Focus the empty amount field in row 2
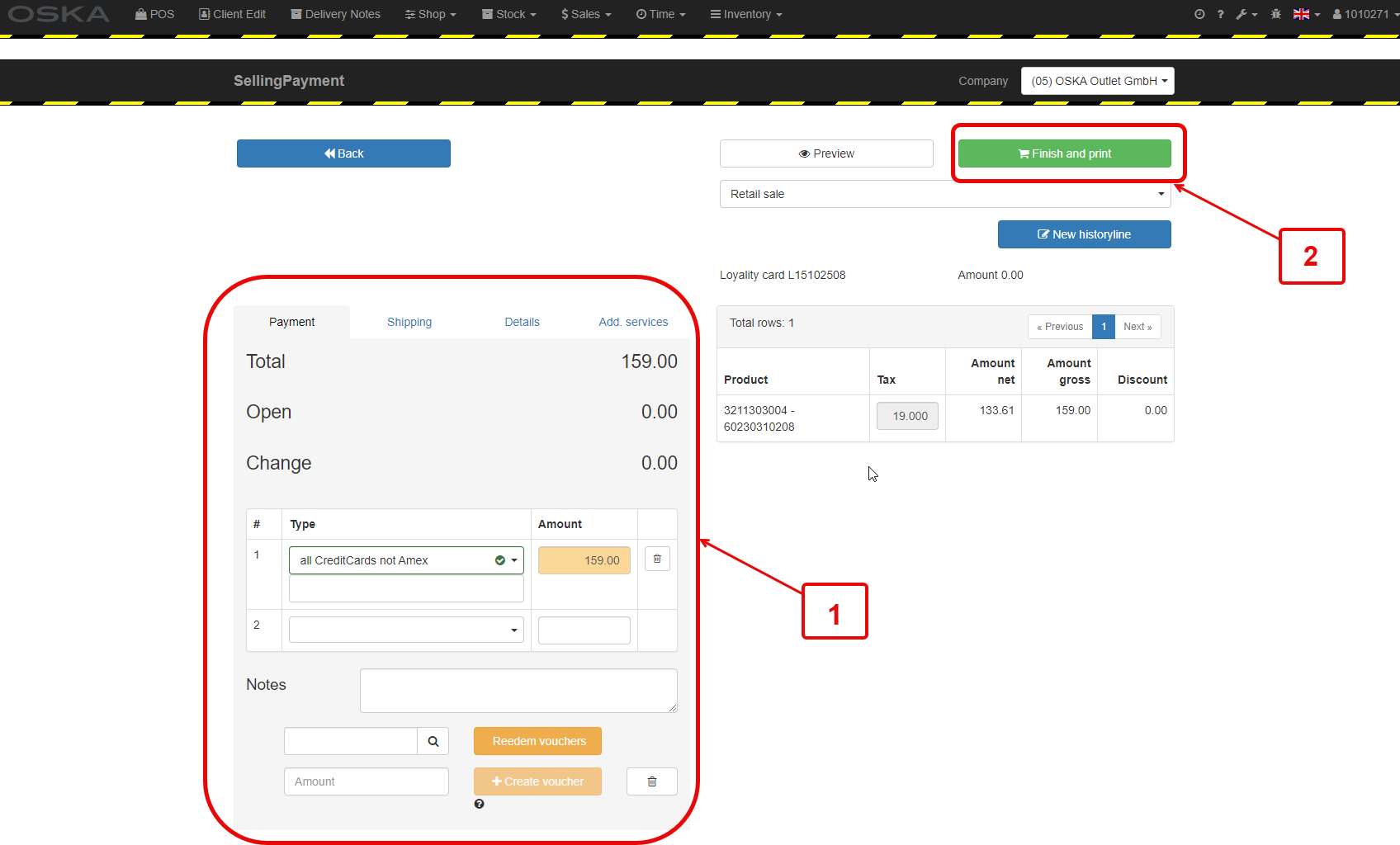 click(584, 630)
